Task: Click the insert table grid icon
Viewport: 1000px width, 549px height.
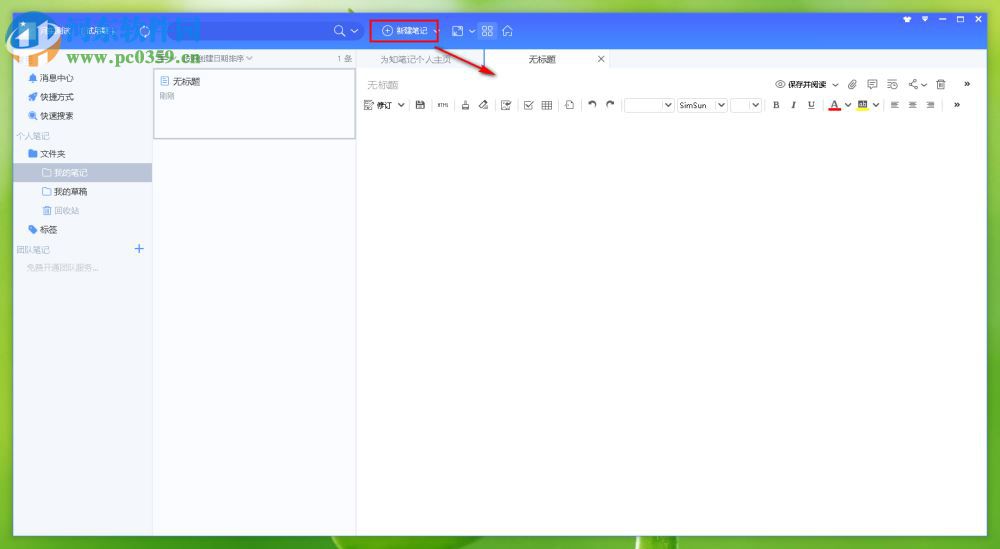Action: pyautogui.click(x=547, y=105)
